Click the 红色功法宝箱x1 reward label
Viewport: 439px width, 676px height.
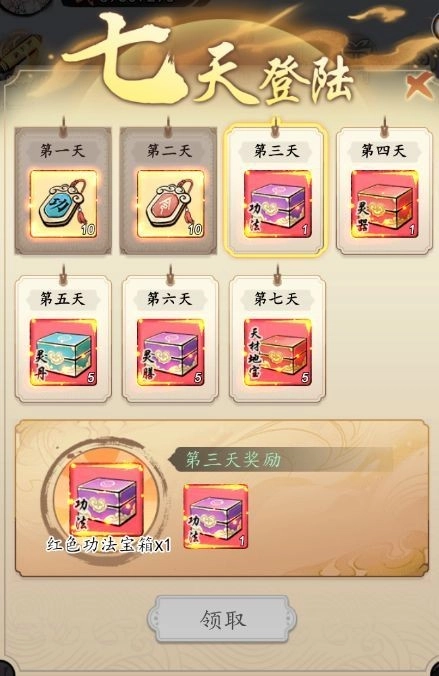[x=109, y=545]
